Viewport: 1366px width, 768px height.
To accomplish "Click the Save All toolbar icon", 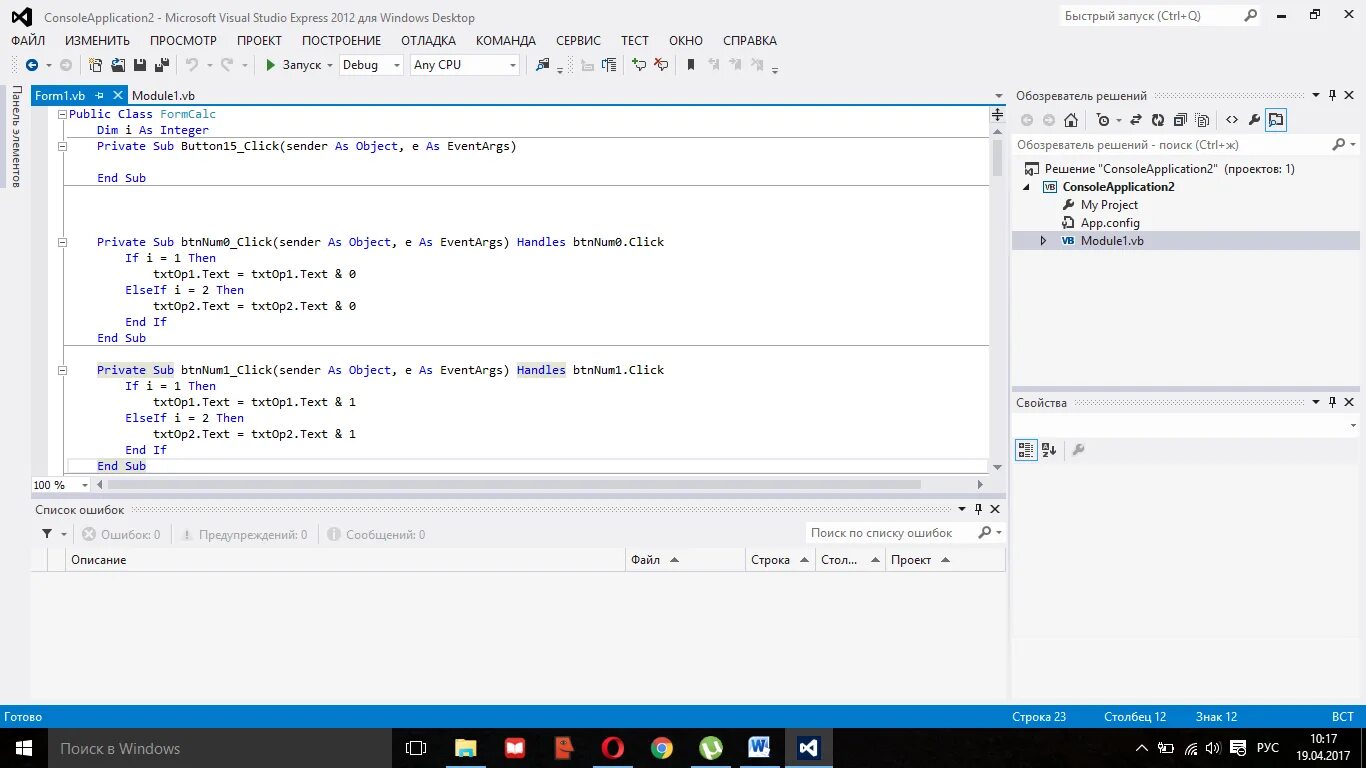I will point(160,65).
